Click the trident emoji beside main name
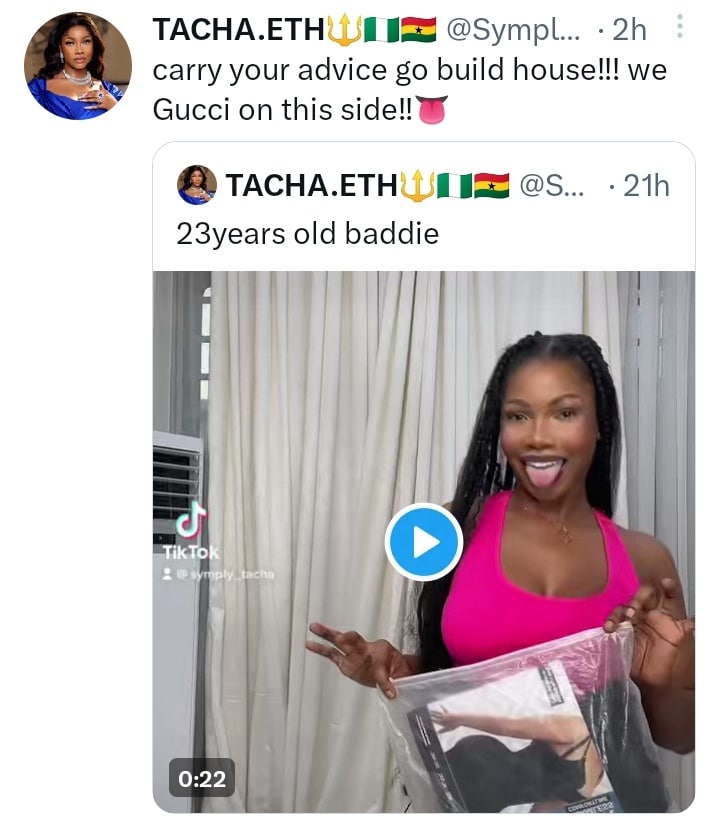The height and width of the screenshot is (819, 720). (344, 30)
